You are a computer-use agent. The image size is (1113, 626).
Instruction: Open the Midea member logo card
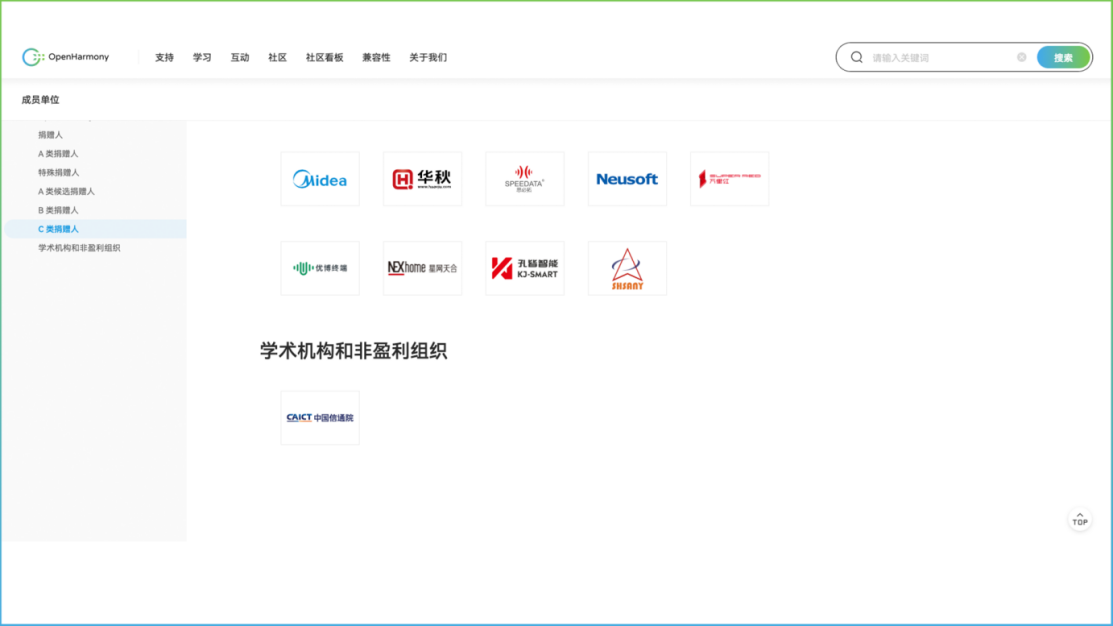320,179
